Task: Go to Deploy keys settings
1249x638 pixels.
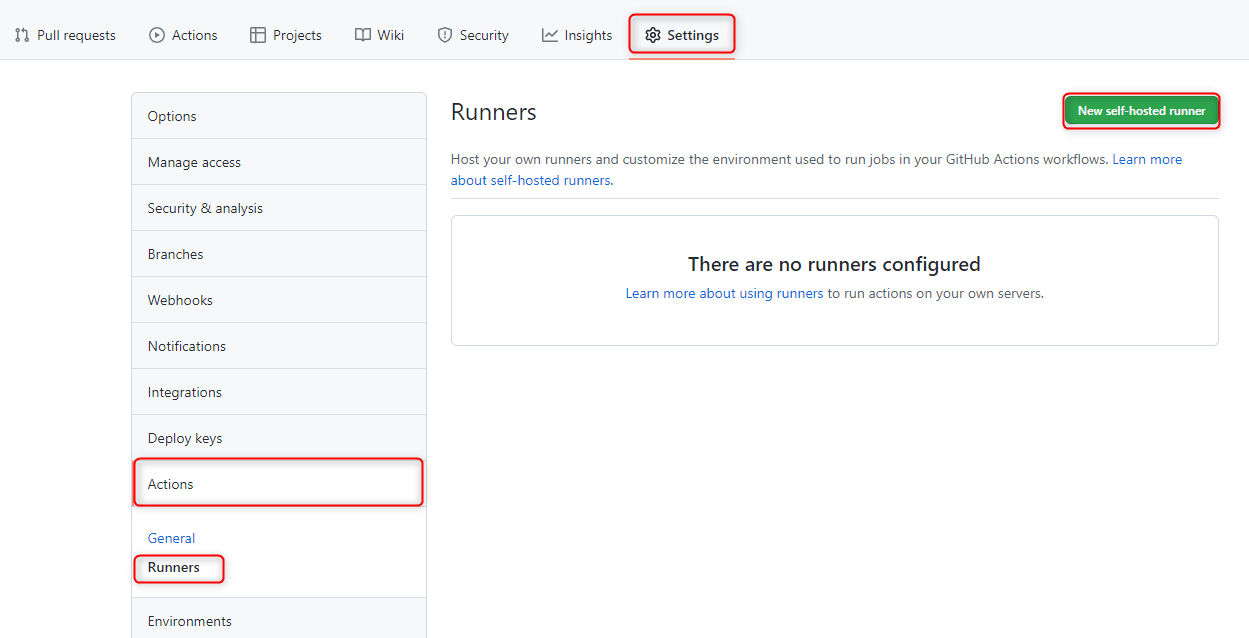Action: [x=279, y=438]
